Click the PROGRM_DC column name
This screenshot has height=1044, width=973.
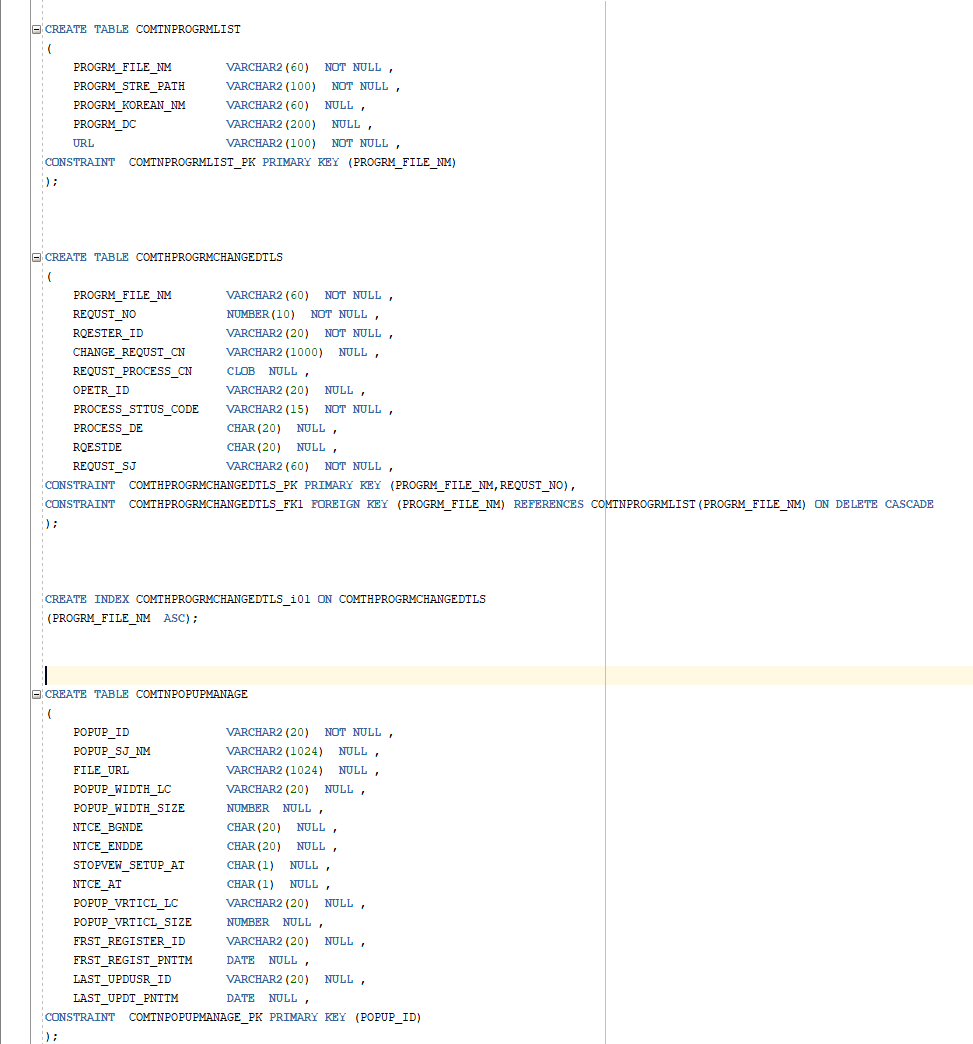pos(105,124)
